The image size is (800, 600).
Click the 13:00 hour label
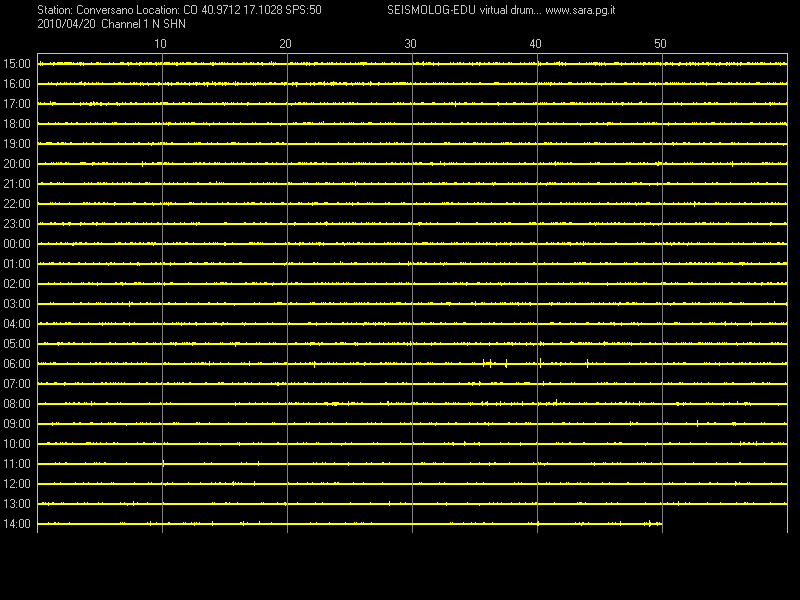17,504
